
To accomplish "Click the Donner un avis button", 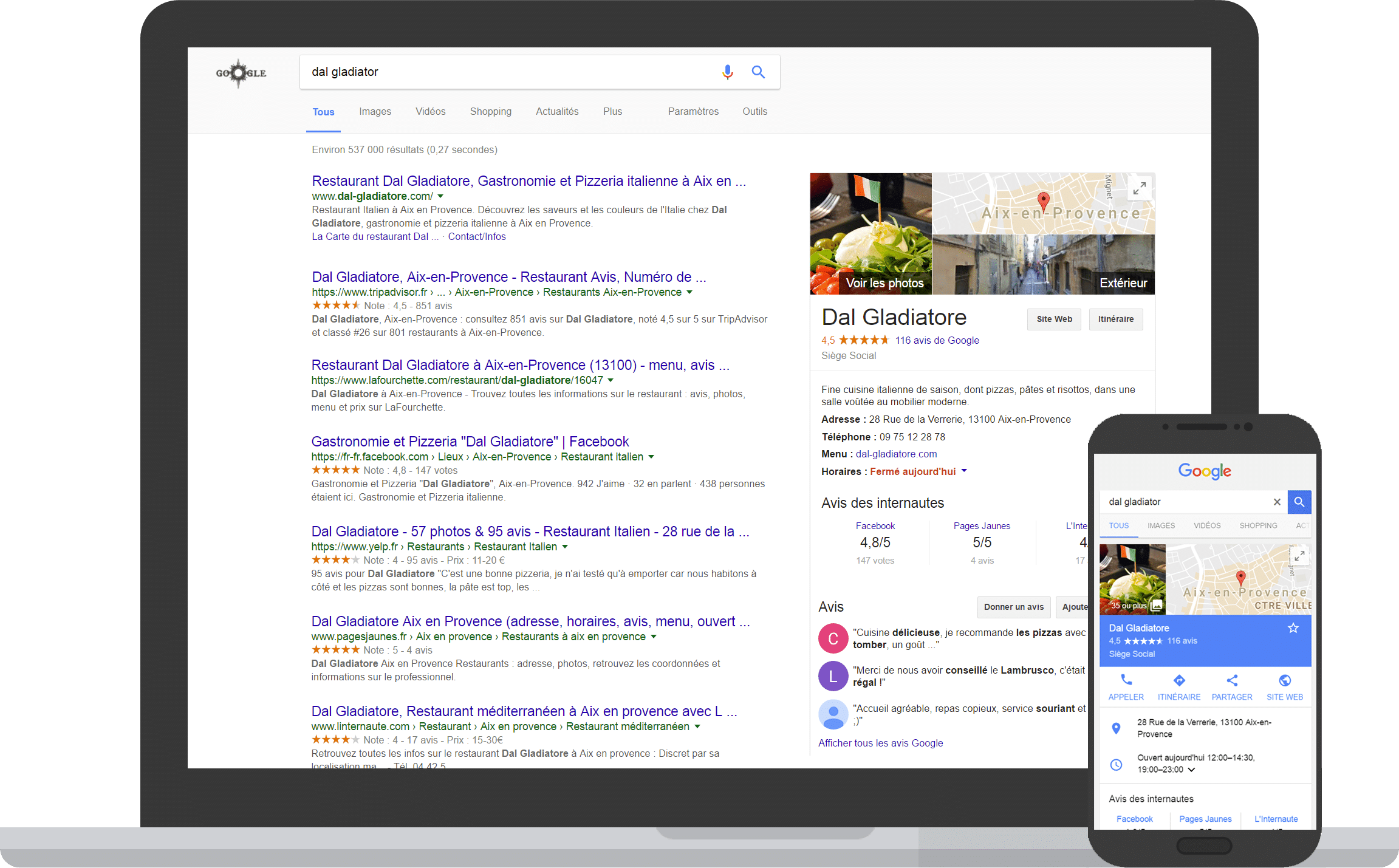I will pos(1013,607).
